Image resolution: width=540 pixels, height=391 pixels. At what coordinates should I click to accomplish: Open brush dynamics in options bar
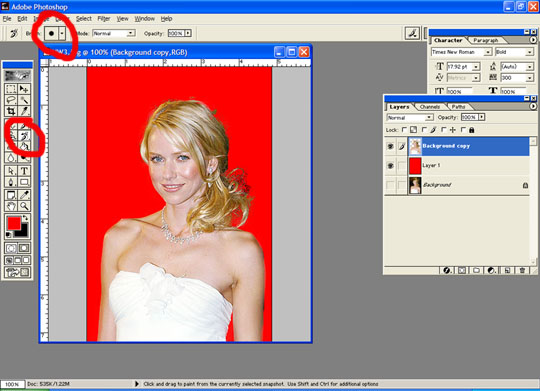pos(412,33)
